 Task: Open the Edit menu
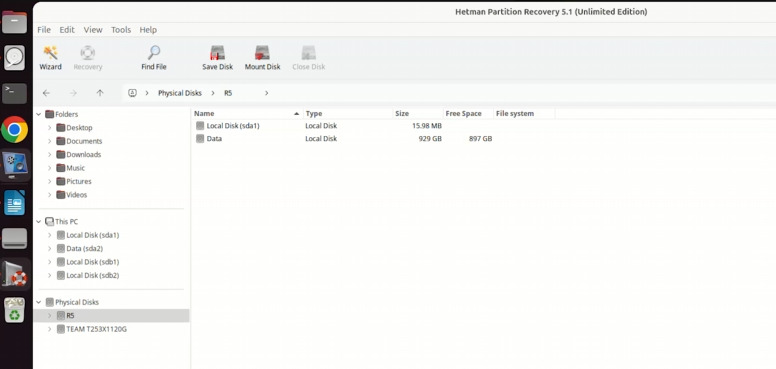pyautogui.click(x=67, y=30)
